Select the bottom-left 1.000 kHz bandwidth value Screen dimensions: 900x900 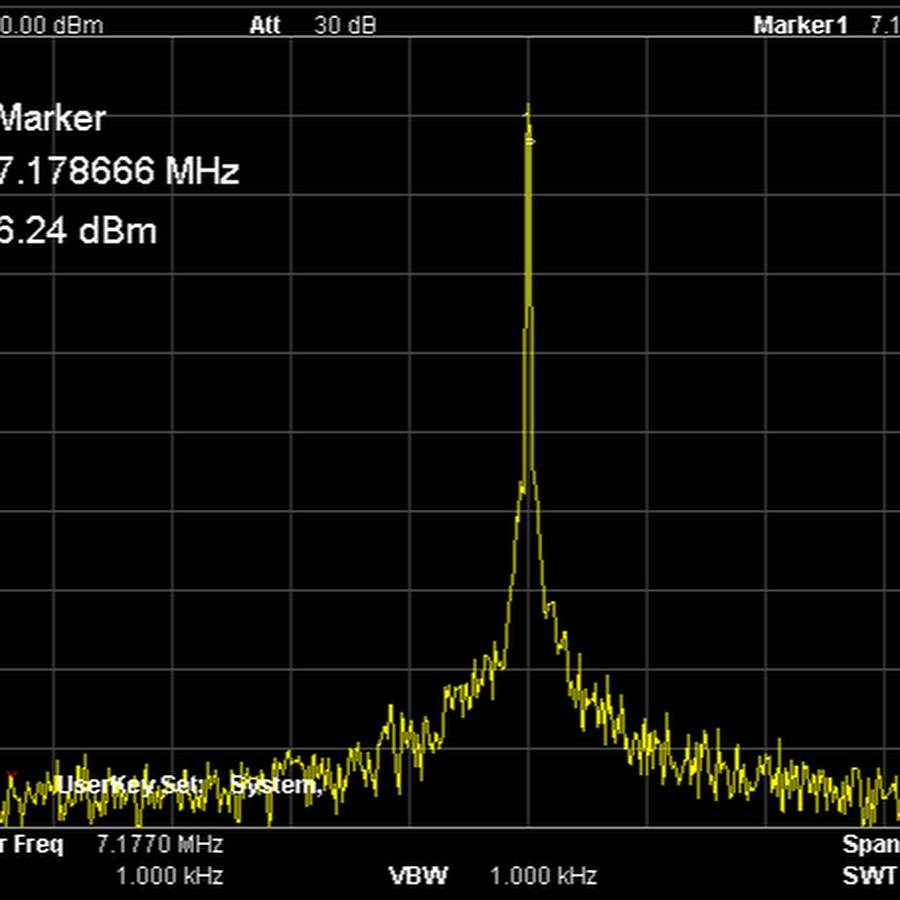click(169, 877)
